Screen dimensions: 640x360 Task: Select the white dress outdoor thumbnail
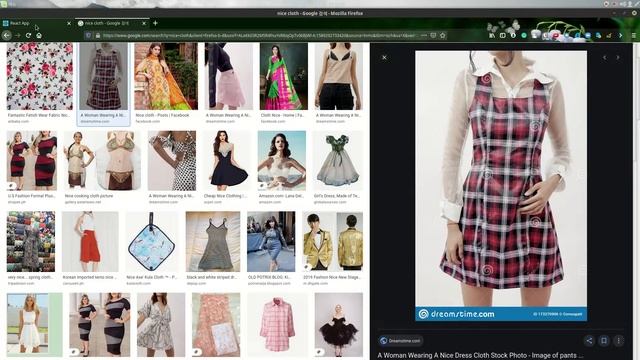[34, 325]
